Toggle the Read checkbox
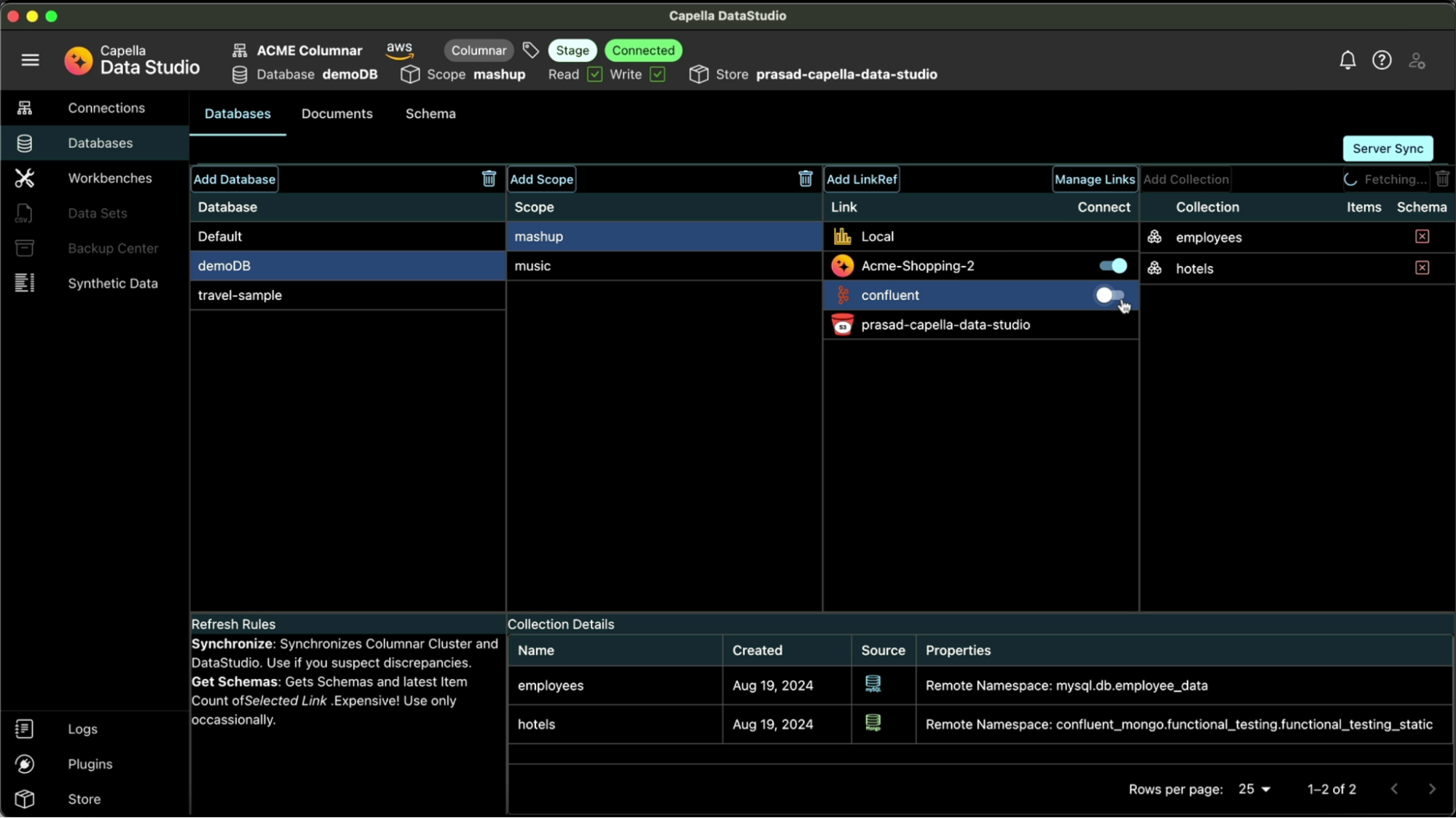Screen dimensions: 1456x818 [x=594, y=74]
